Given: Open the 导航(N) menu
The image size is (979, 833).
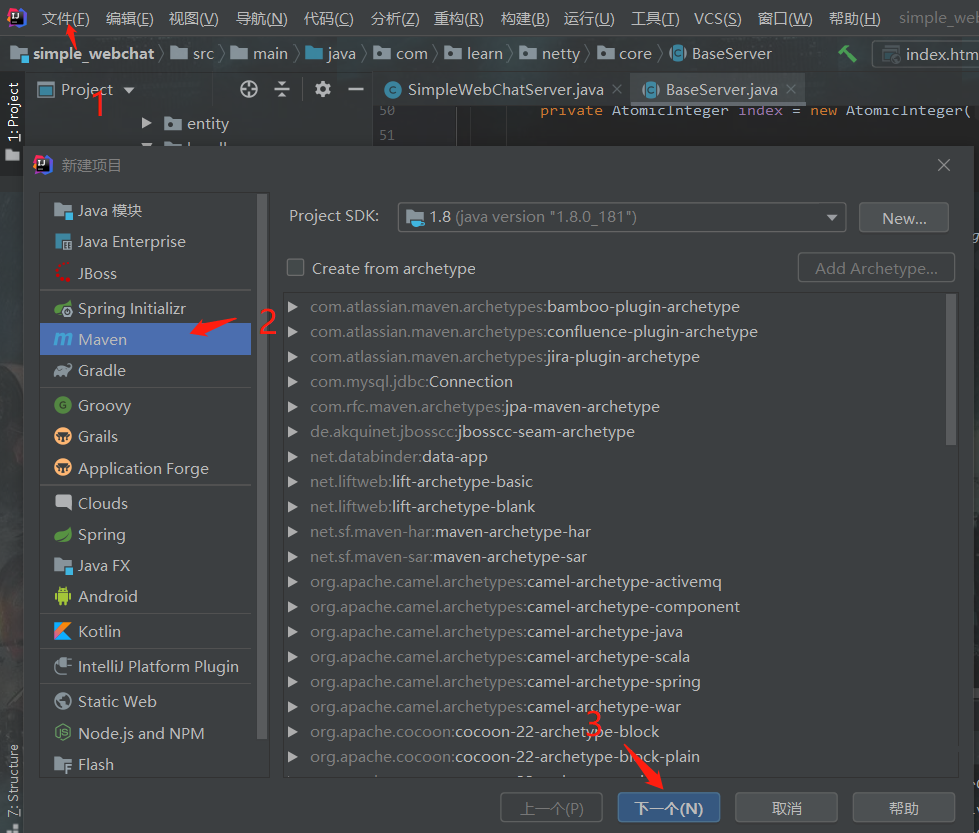Looking at the screenshot, I should click(x=262, y=19).
